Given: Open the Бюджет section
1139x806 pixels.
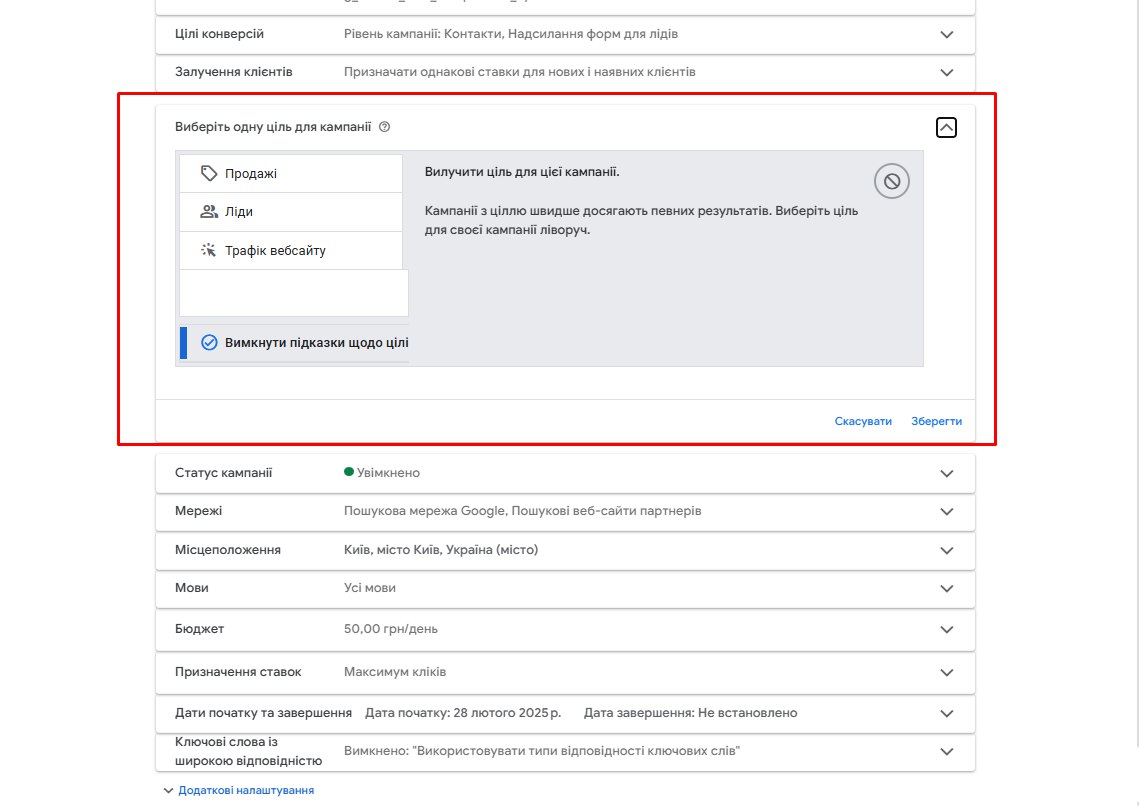Looking at the screenshot, I should point(565,629).
